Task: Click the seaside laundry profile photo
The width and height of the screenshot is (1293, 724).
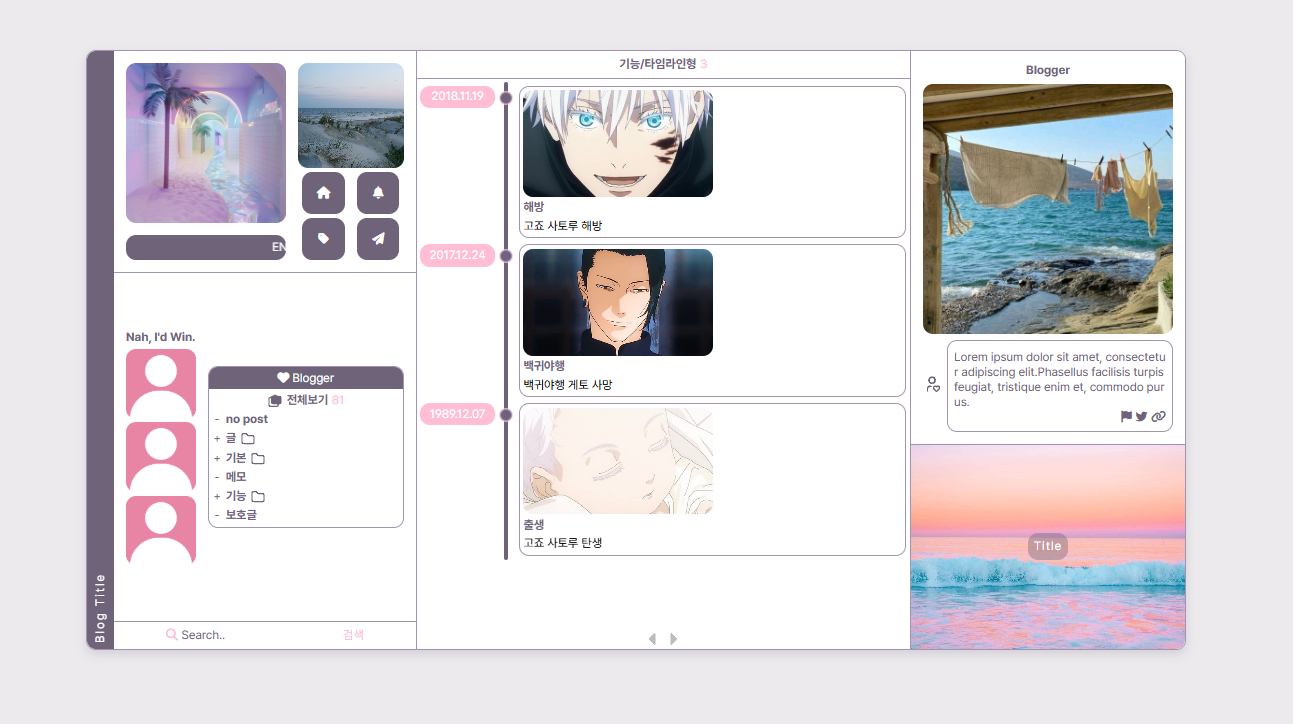Action: (1048, 209)
